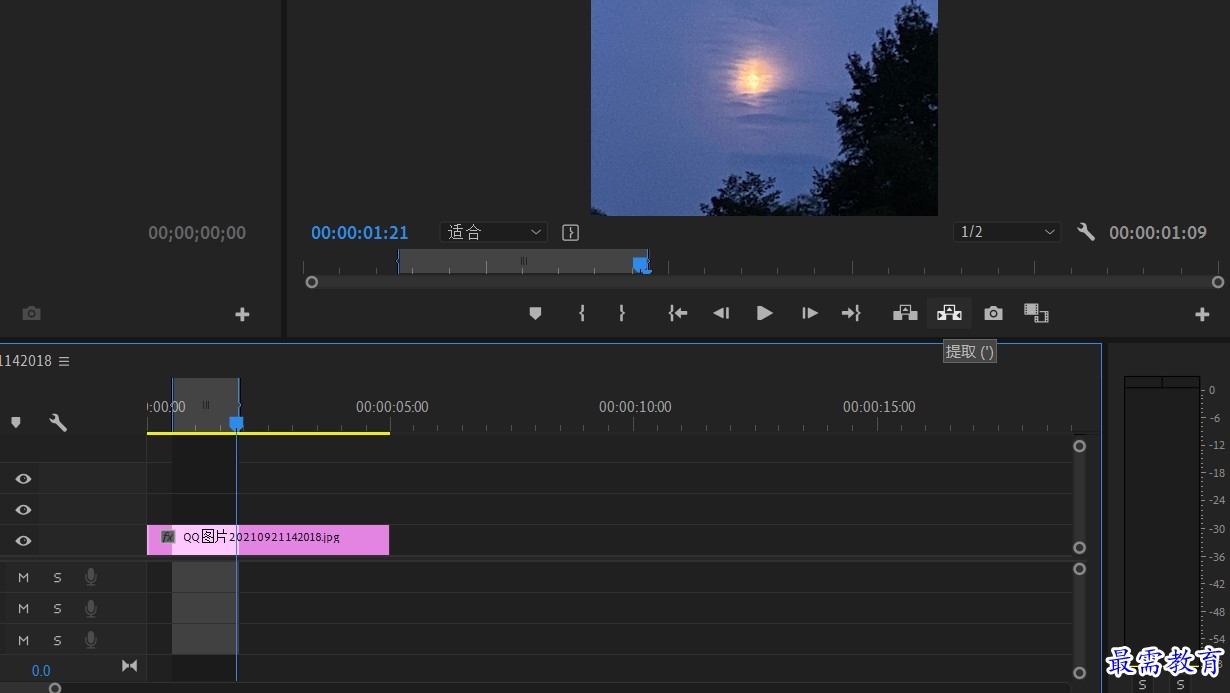Click the Source monitor camera icon

(x=32, y=314)
